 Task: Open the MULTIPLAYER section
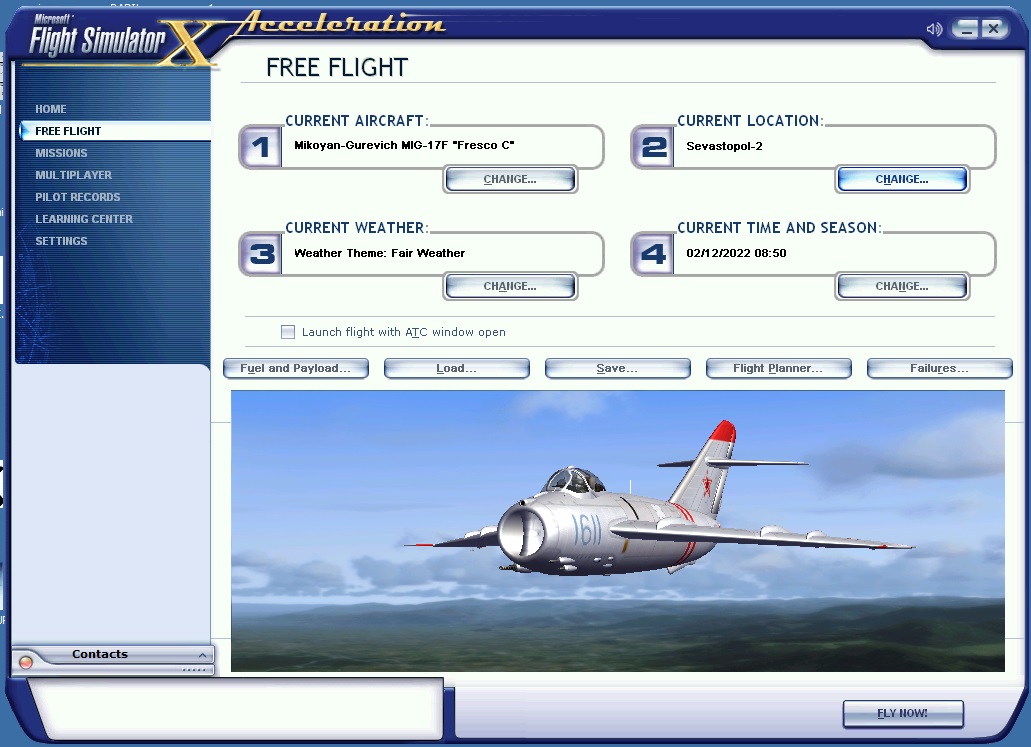point(74,175)
